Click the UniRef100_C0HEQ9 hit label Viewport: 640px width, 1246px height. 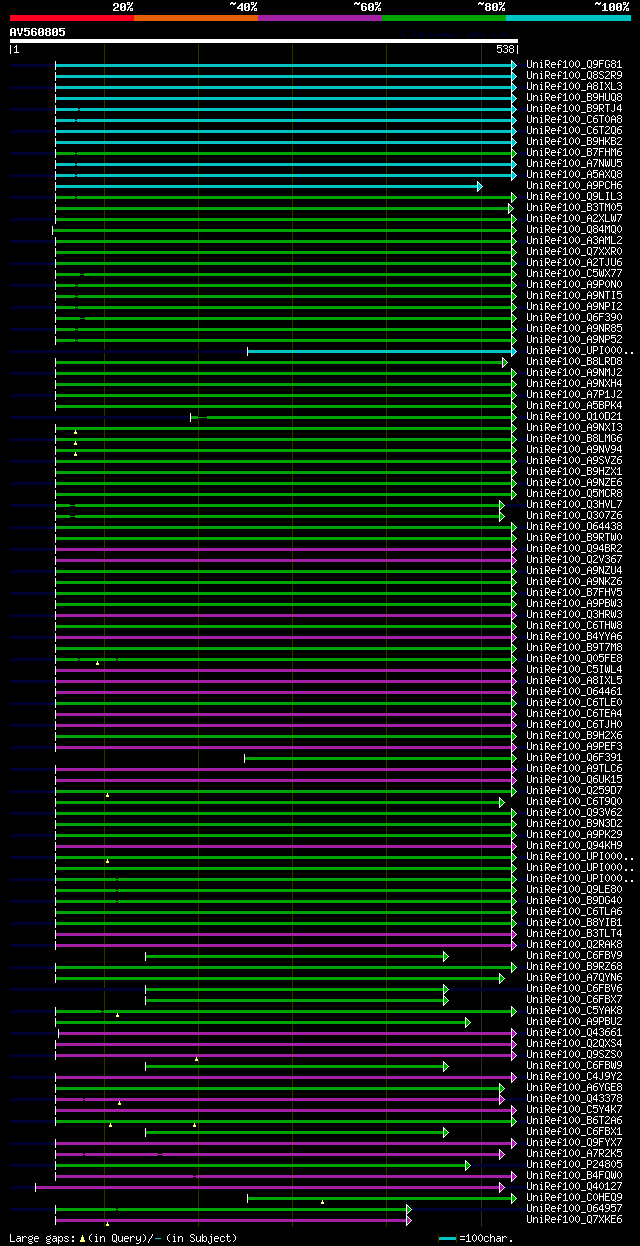point(574,1198)
